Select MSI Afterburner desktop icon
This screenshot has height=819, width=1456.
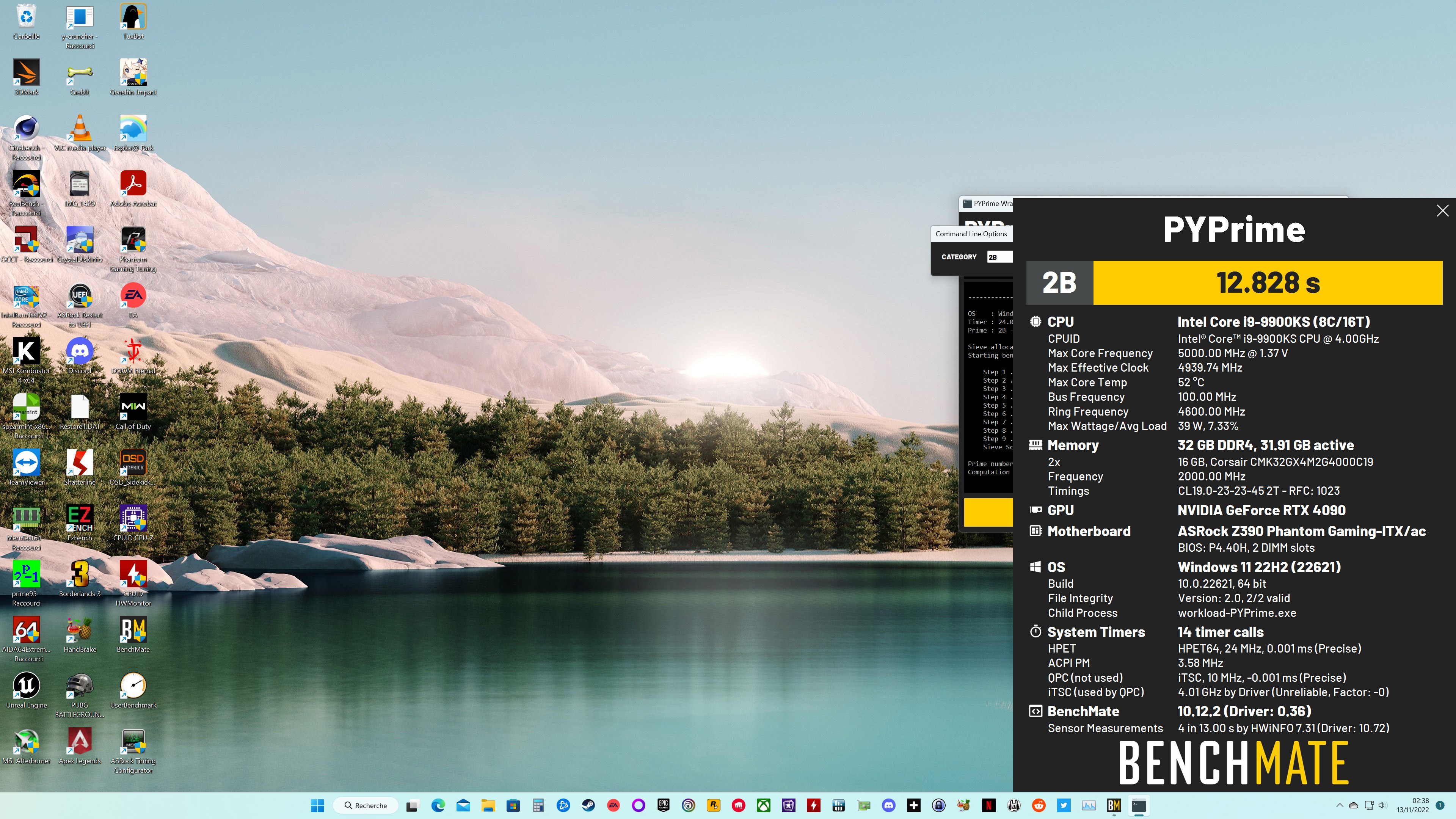point(26,746)
